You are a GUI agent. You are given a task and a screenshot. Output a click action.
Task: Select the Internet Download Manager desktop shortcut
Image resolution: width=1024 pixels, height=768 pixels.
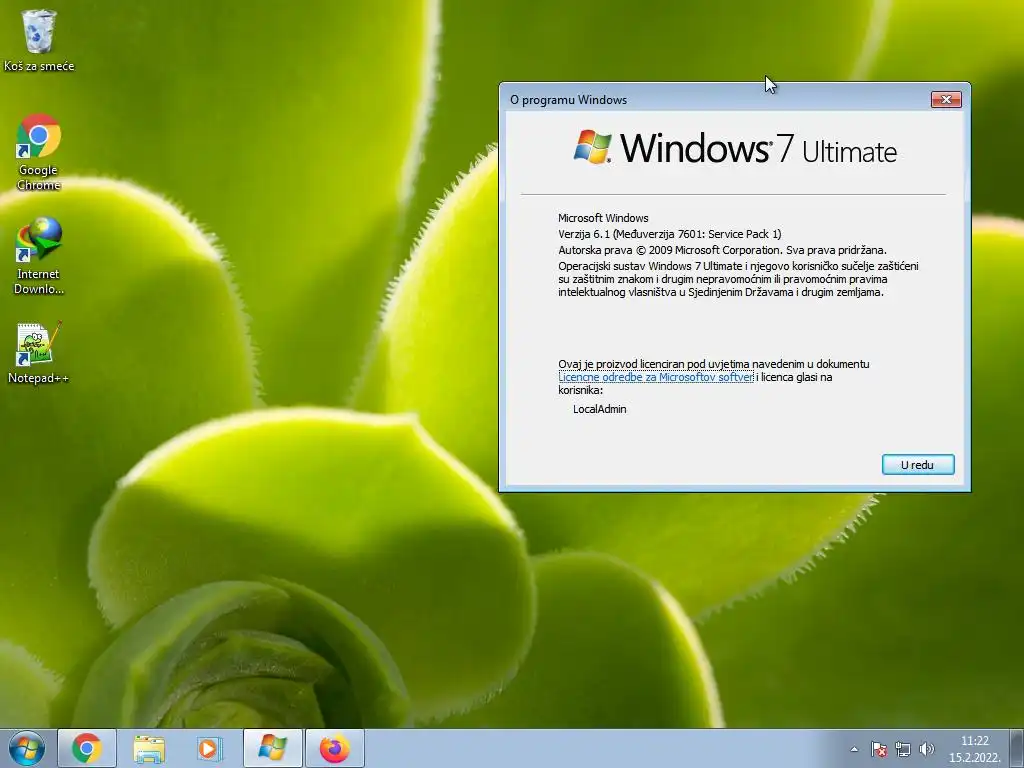click(x=39, y=256)
